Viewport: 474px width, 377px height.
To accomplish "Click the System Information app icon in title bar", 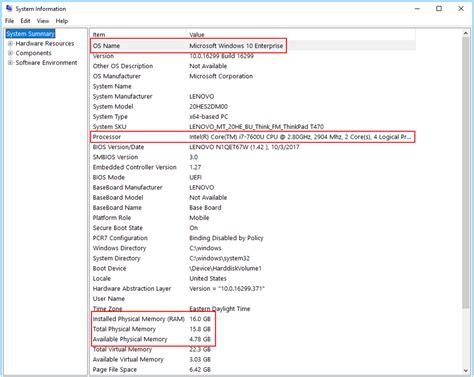I will 9,8.
